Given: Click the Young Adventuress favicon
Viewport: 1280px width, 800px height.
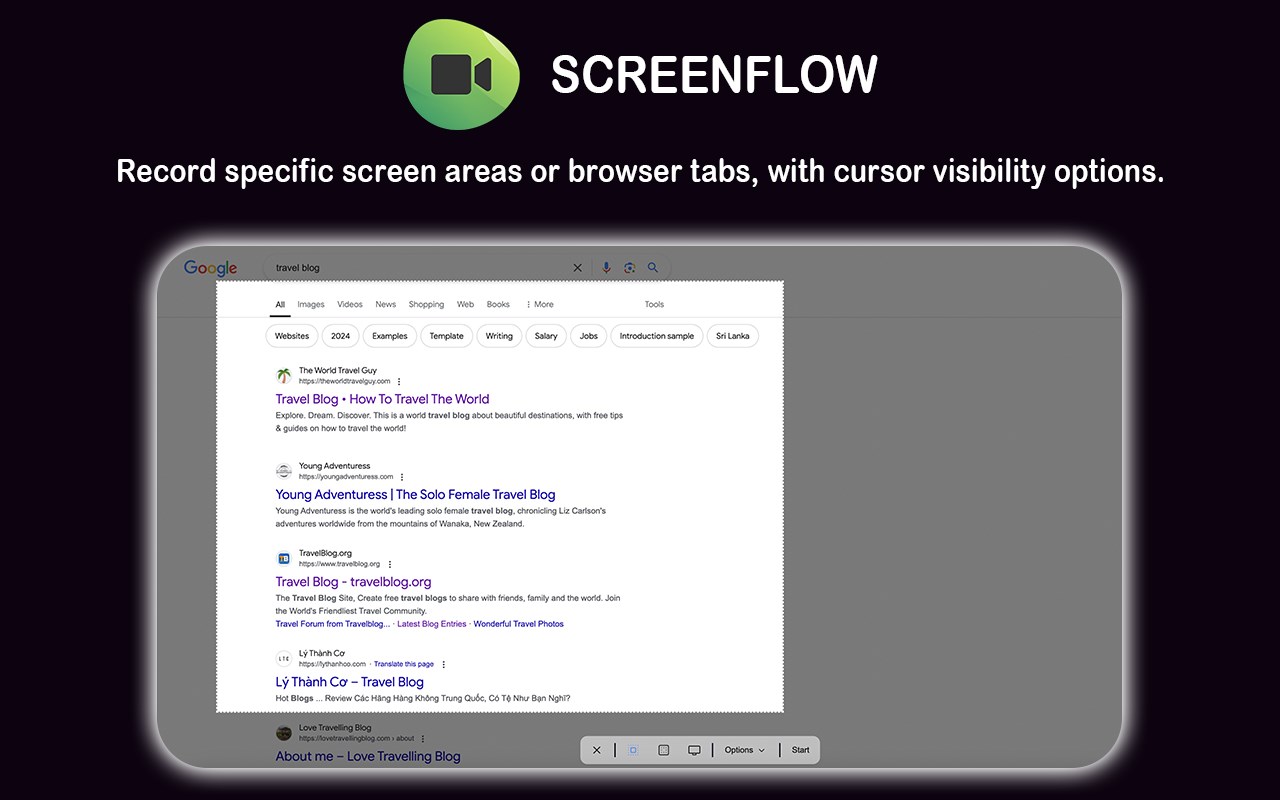Looking at the screenshot, I should [x=284, y=471].
